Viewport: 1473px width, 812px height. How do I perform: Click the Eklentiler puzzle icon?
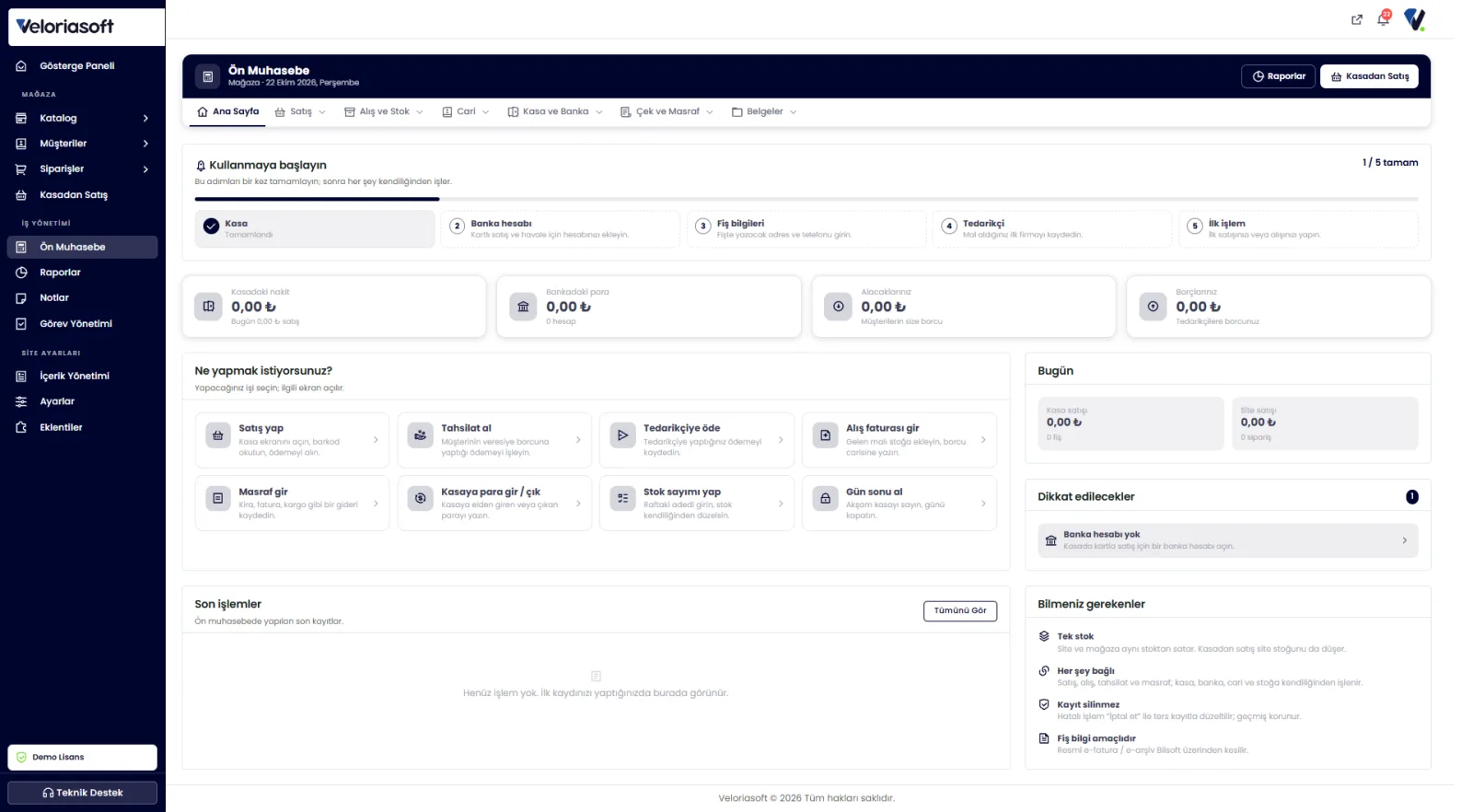[21, 427]
